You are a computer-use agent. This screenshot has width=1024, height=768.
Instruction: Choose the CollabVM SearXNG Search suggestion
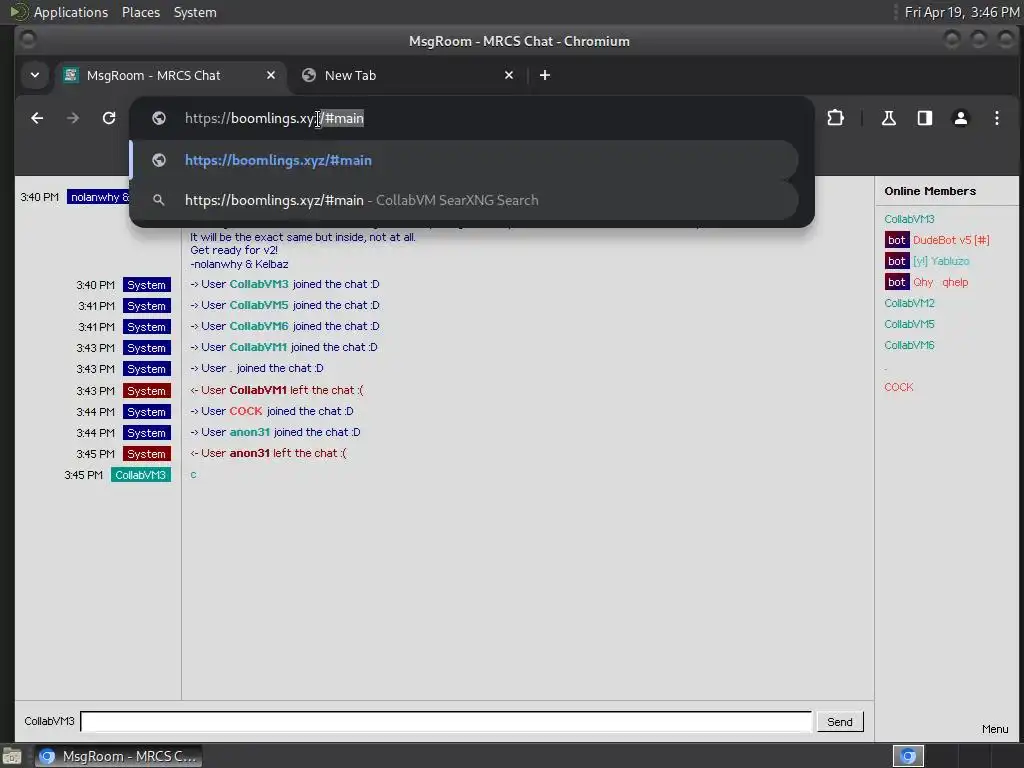coord(464,200)
